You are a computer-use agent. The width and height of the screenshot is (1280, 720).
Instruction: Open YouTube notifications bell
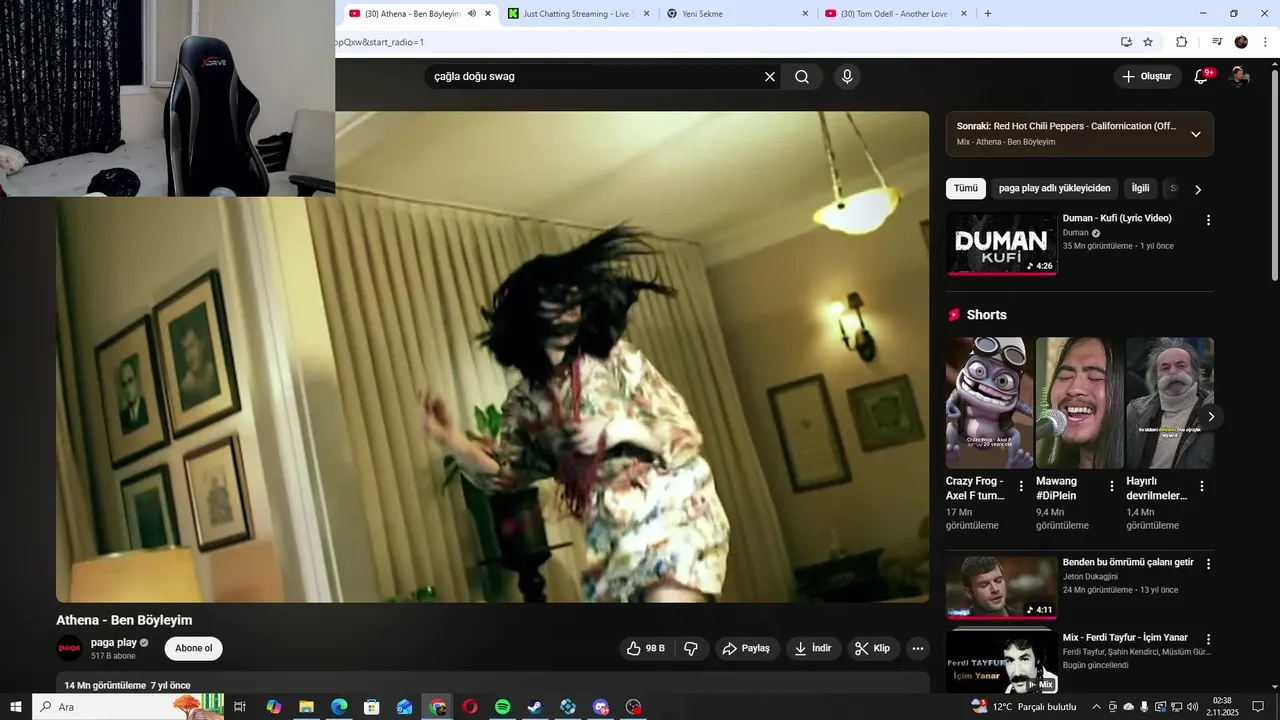(1201, 77)
